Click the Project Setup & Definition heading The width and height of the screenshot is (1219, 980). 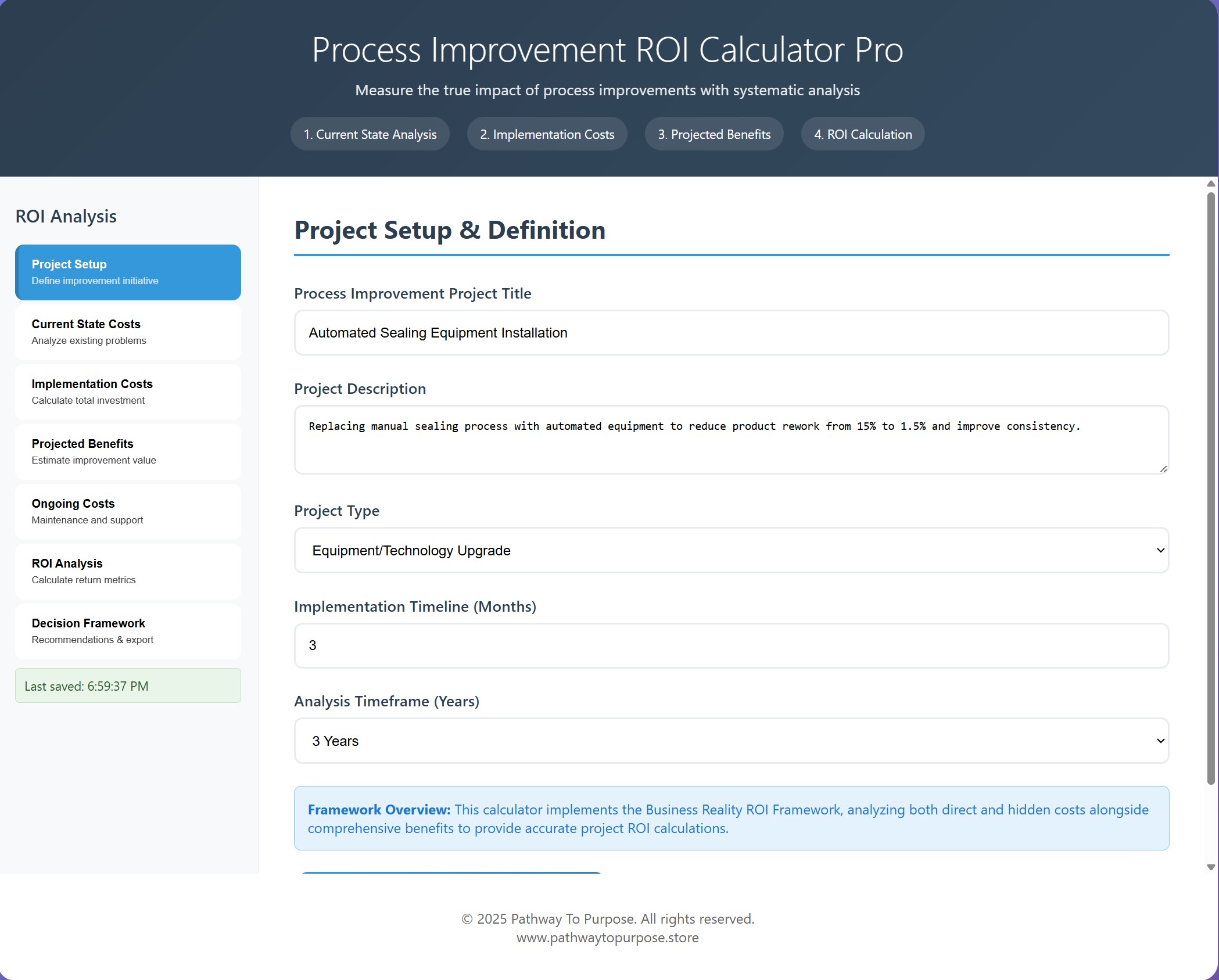[x=450, y=230]
